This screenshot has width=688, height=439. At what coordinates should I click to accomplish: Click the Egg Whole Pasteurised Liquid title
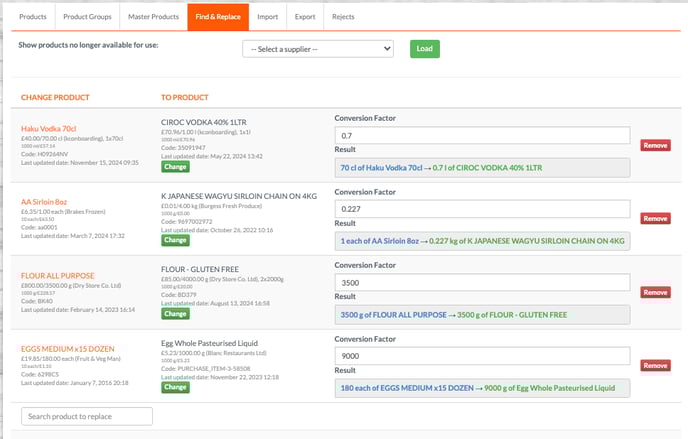209,343
